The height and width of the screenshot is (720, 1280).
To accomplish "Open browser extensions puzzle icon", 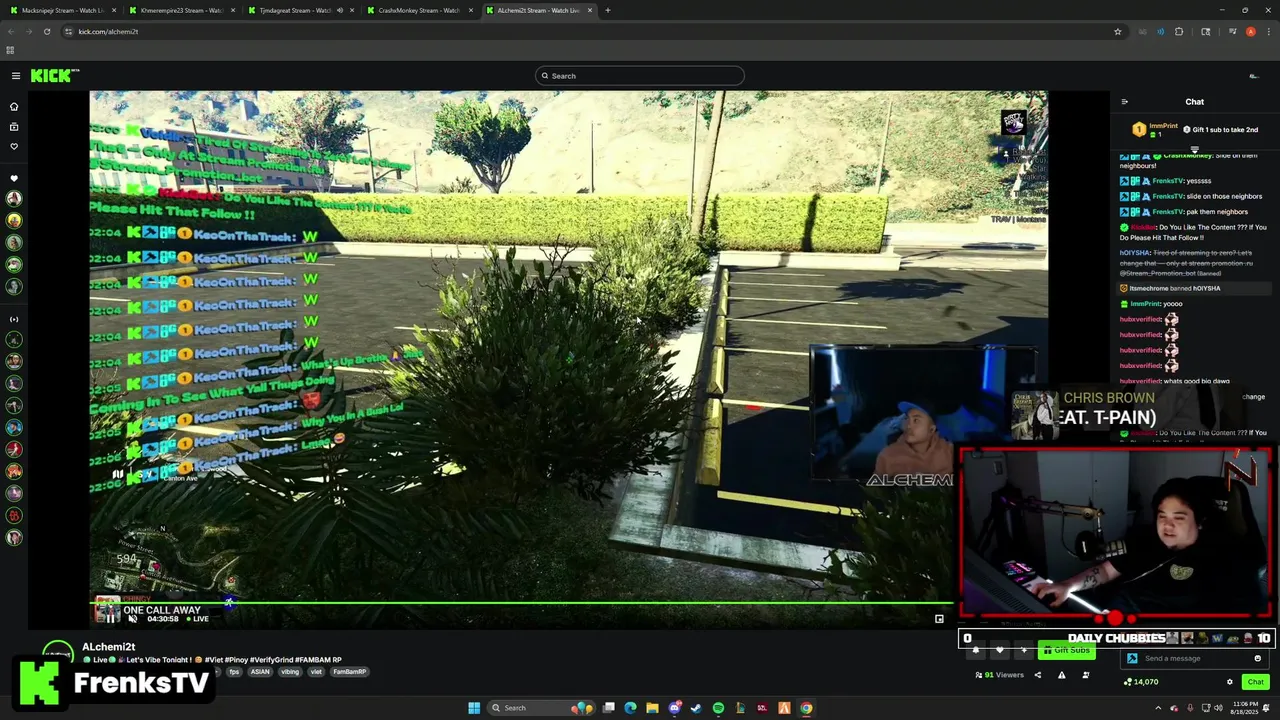I will (1179, 31).
